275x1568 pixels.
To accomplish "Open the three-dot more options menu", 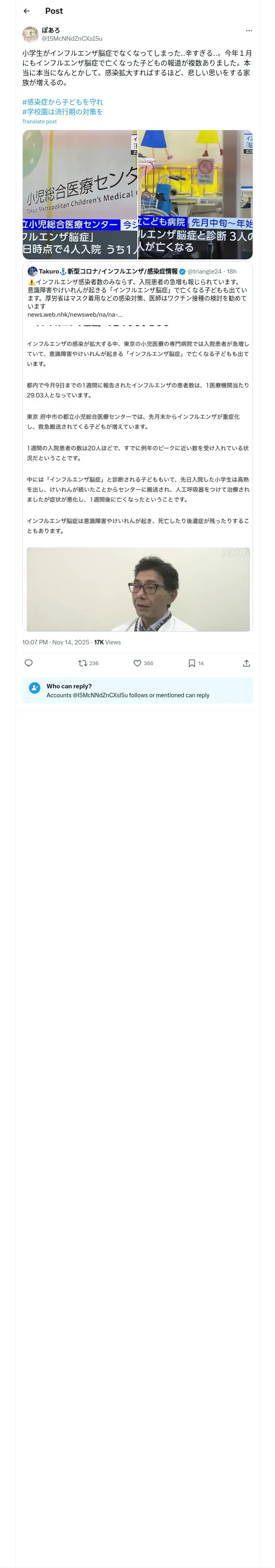I will click(x=249, y=31).
